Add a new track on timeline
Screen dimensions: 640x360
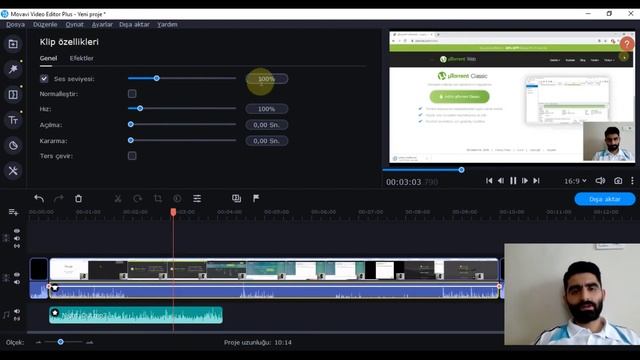pos(13,212)
